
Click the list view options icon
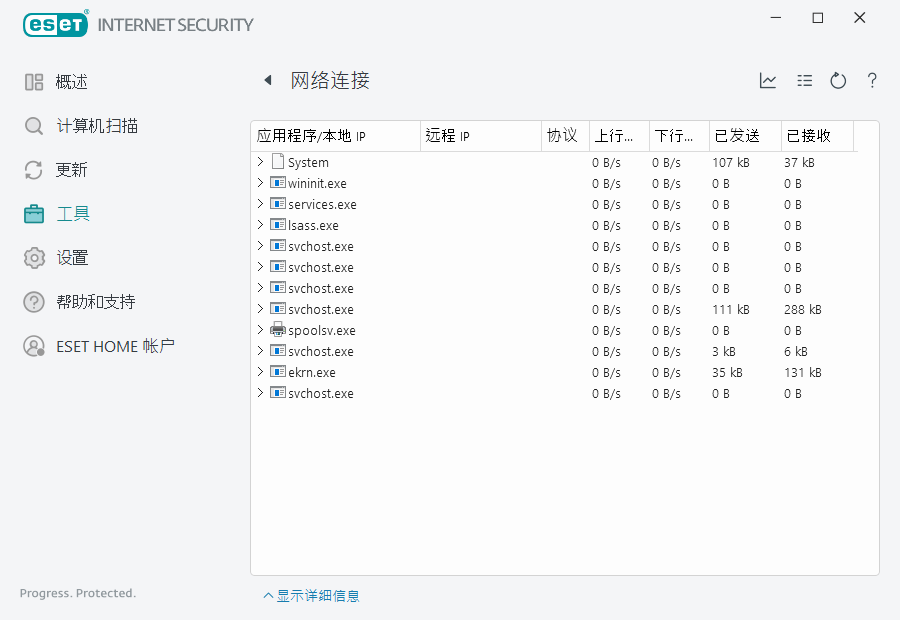pyautogui.click(x=805, y=80)
